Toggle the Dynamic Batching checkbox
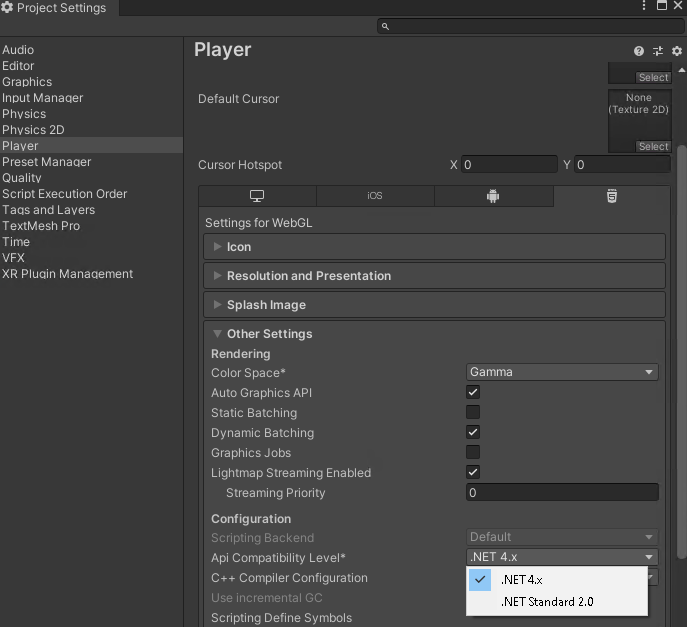This screenshot has height=627, width=687. tap(473, 432)
